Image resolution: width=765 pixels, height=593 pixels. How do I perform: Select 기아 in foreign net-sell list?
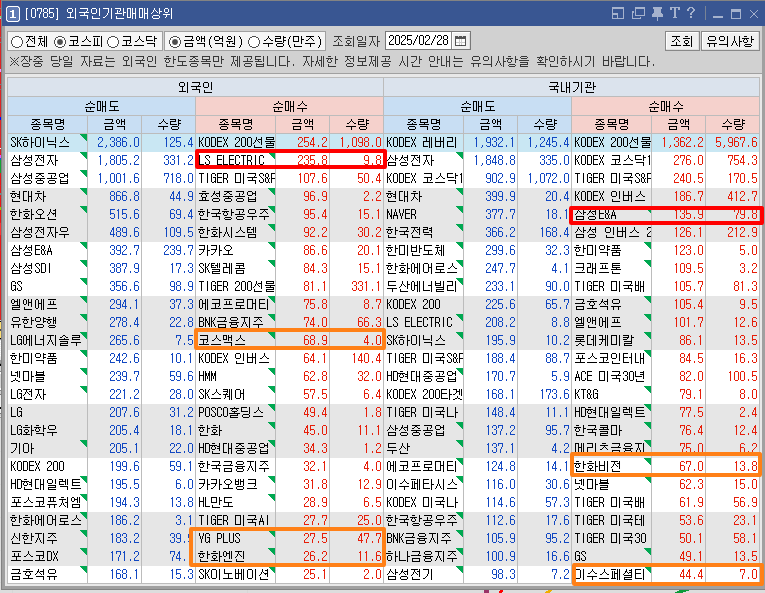pos(22,449)
